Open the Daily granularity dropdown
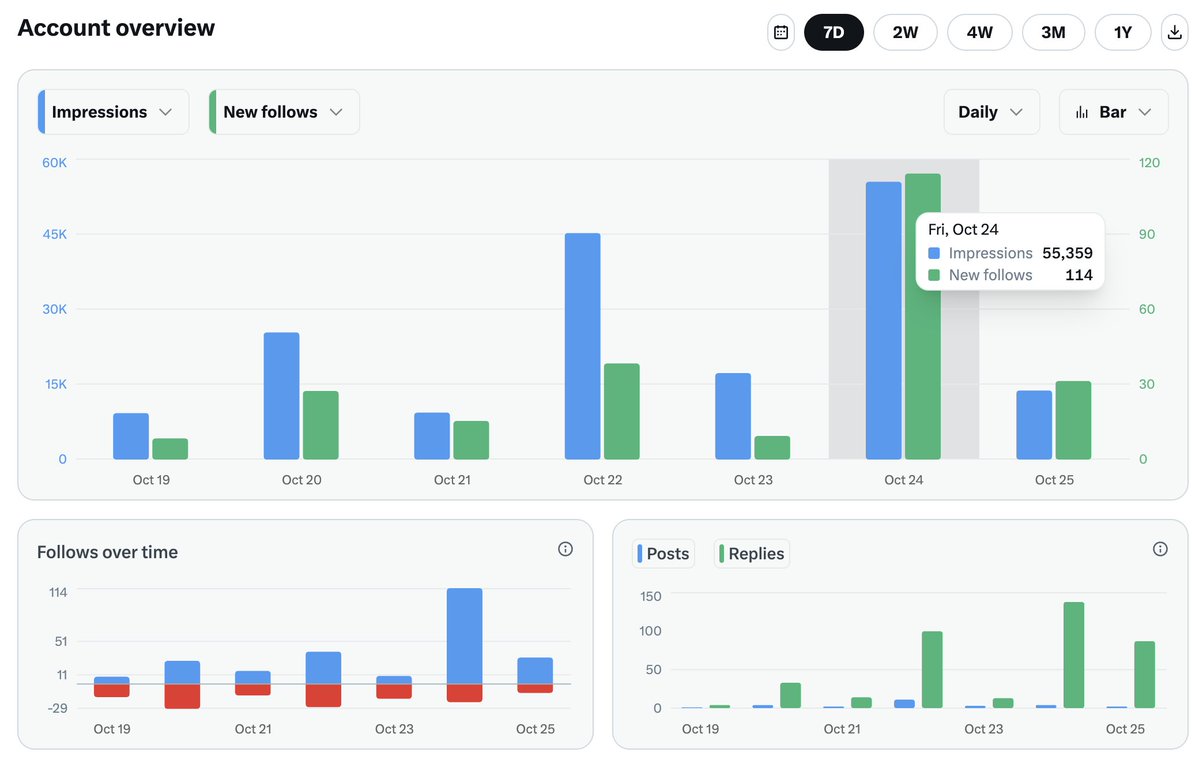 (x=991, y=112)
